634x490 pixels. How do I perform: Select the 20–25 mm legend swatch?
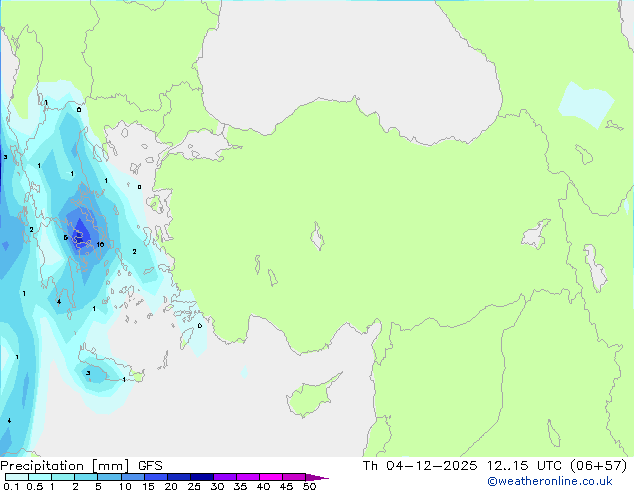[x=178, y=477]
